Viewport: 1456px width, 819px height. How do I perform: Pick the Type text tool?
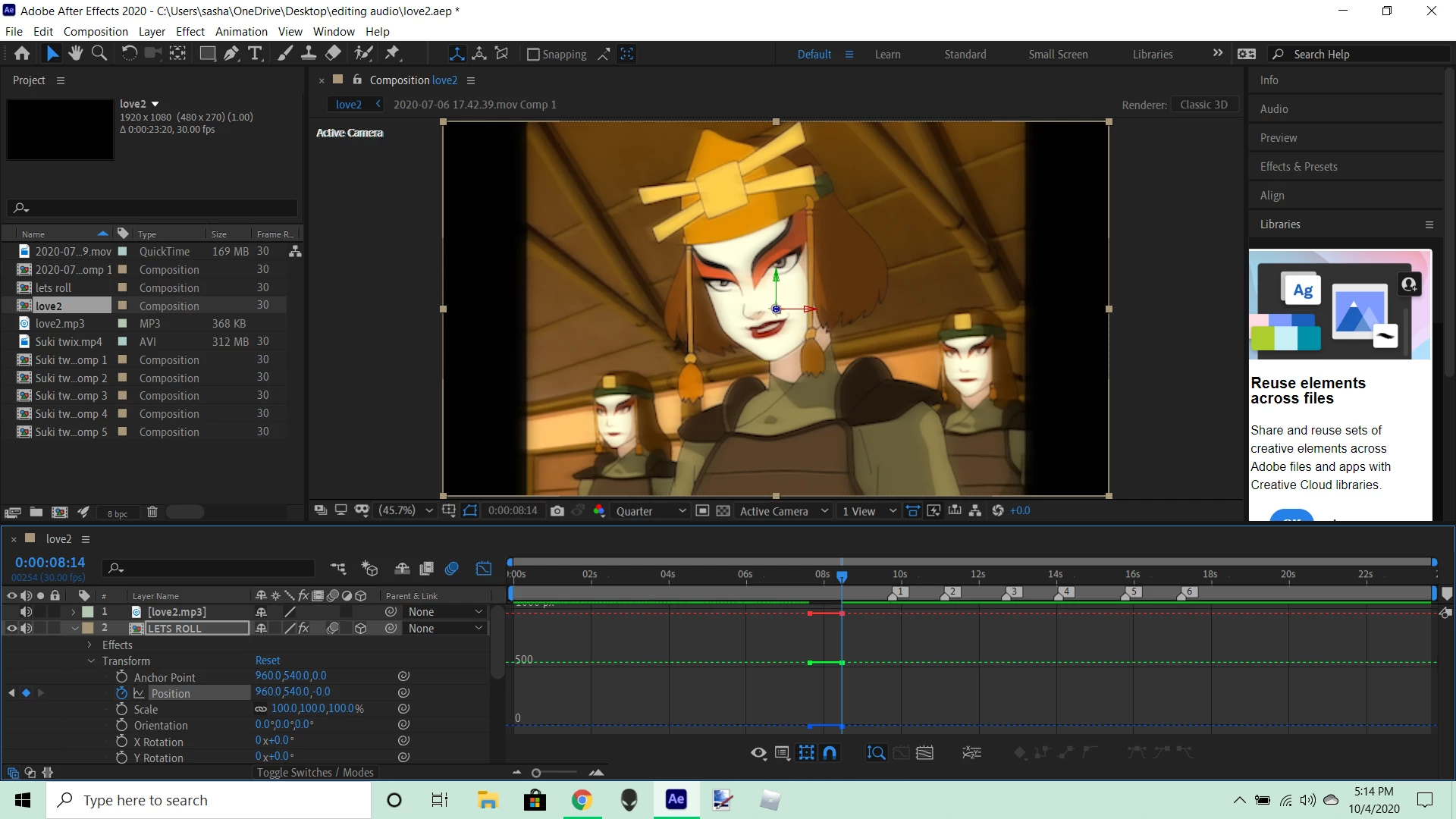[256, 53]
